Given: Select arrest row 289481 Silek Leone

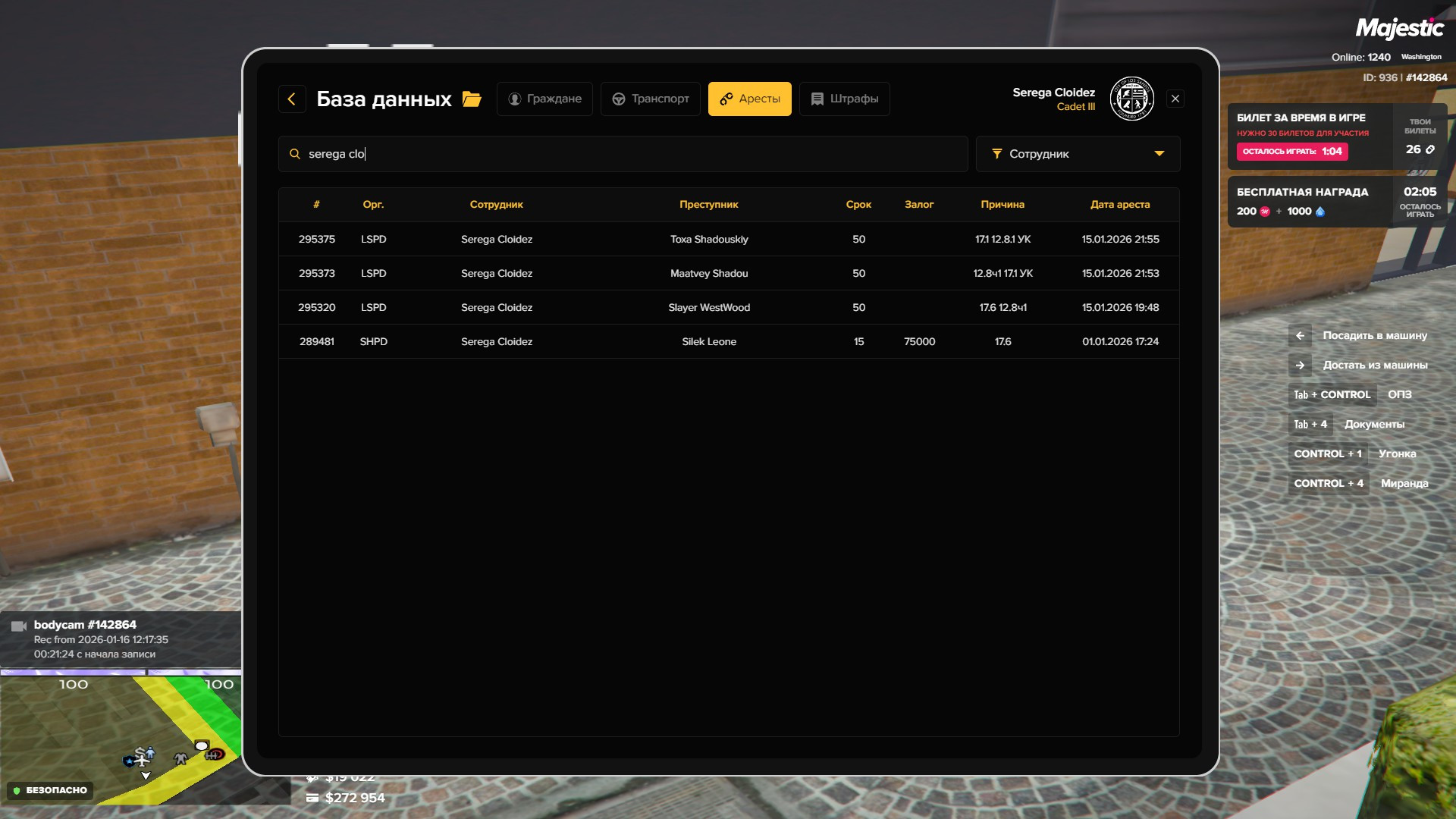Looking at the screenshot, I should 708,341.
